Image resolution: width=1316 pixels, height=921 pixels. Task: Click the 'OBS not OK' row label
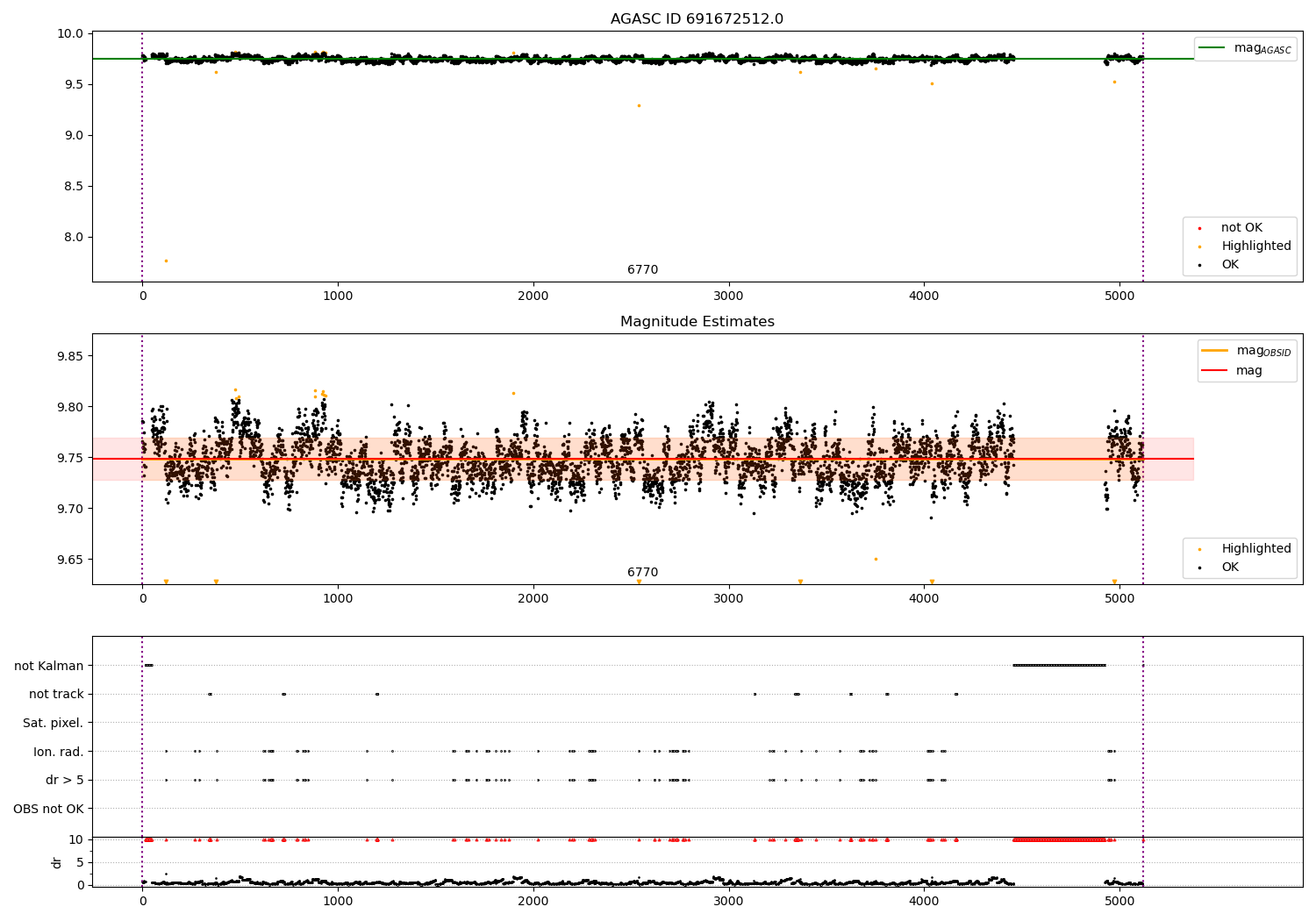click(x=49, y=809)
